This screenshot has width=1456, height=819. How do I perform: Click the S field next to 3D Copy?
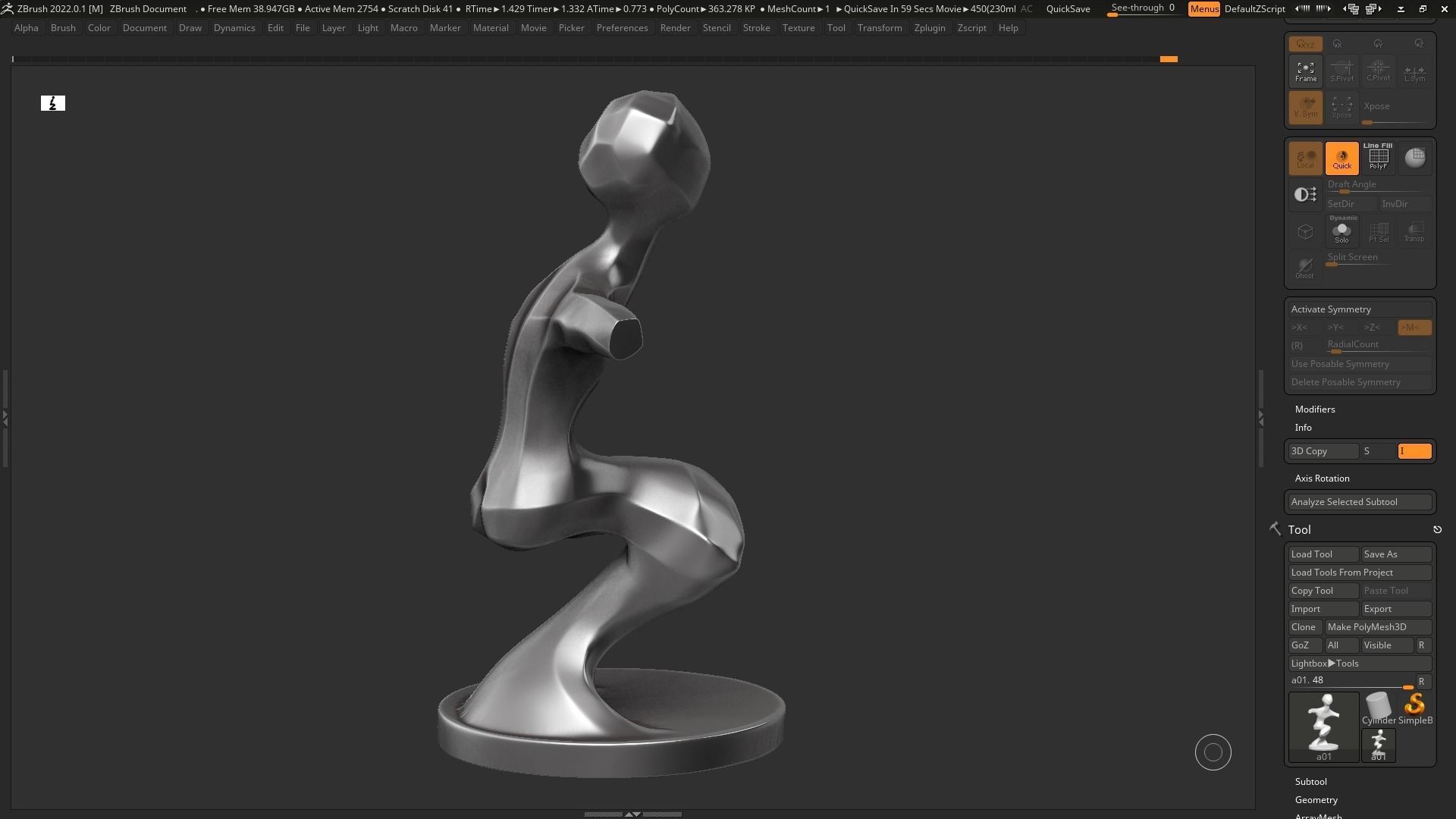tap(1378, 451)
